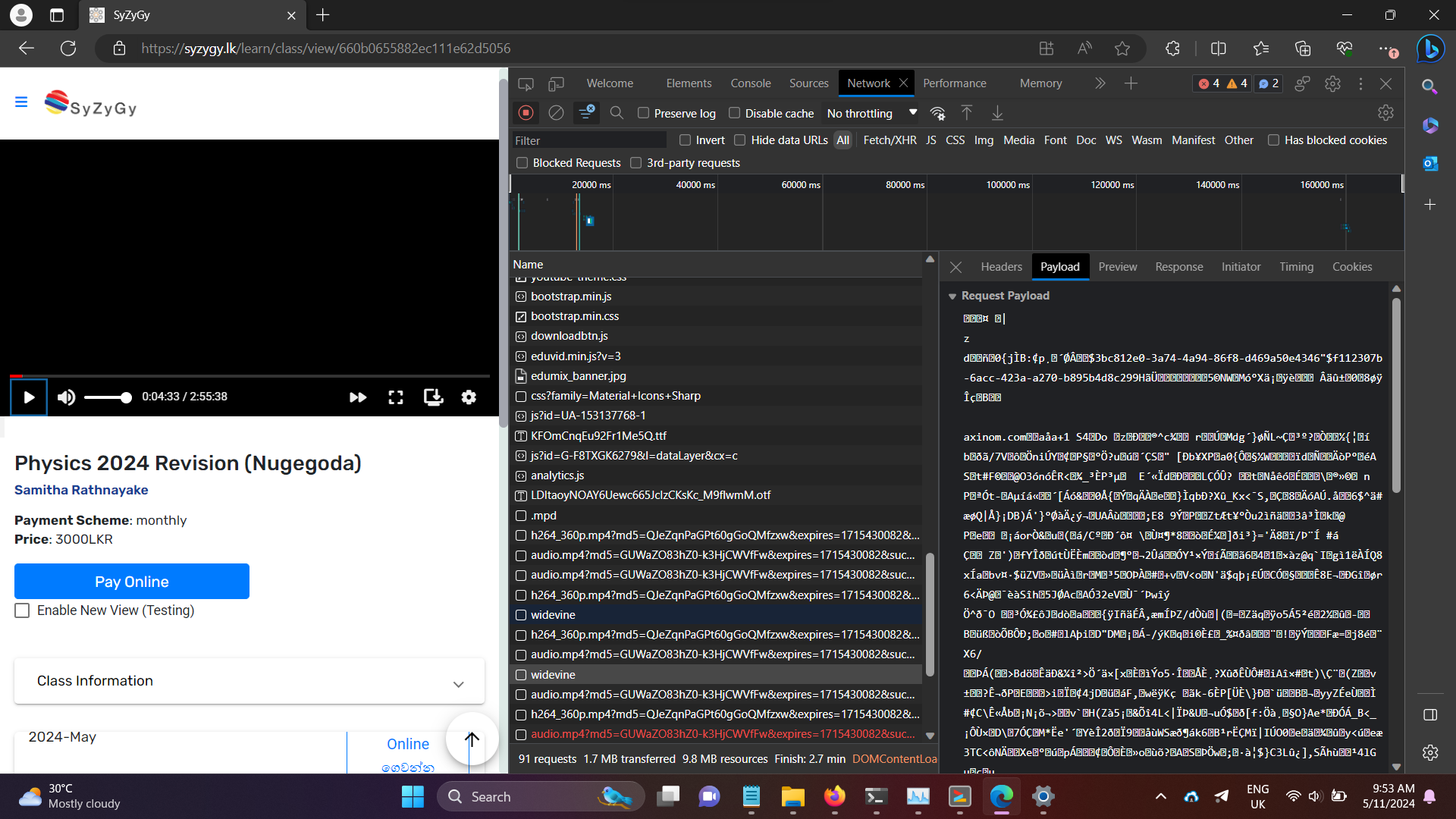Open the Console tab in DevTools
This screenshot has height=819, width=1456.
click(750, 83)
